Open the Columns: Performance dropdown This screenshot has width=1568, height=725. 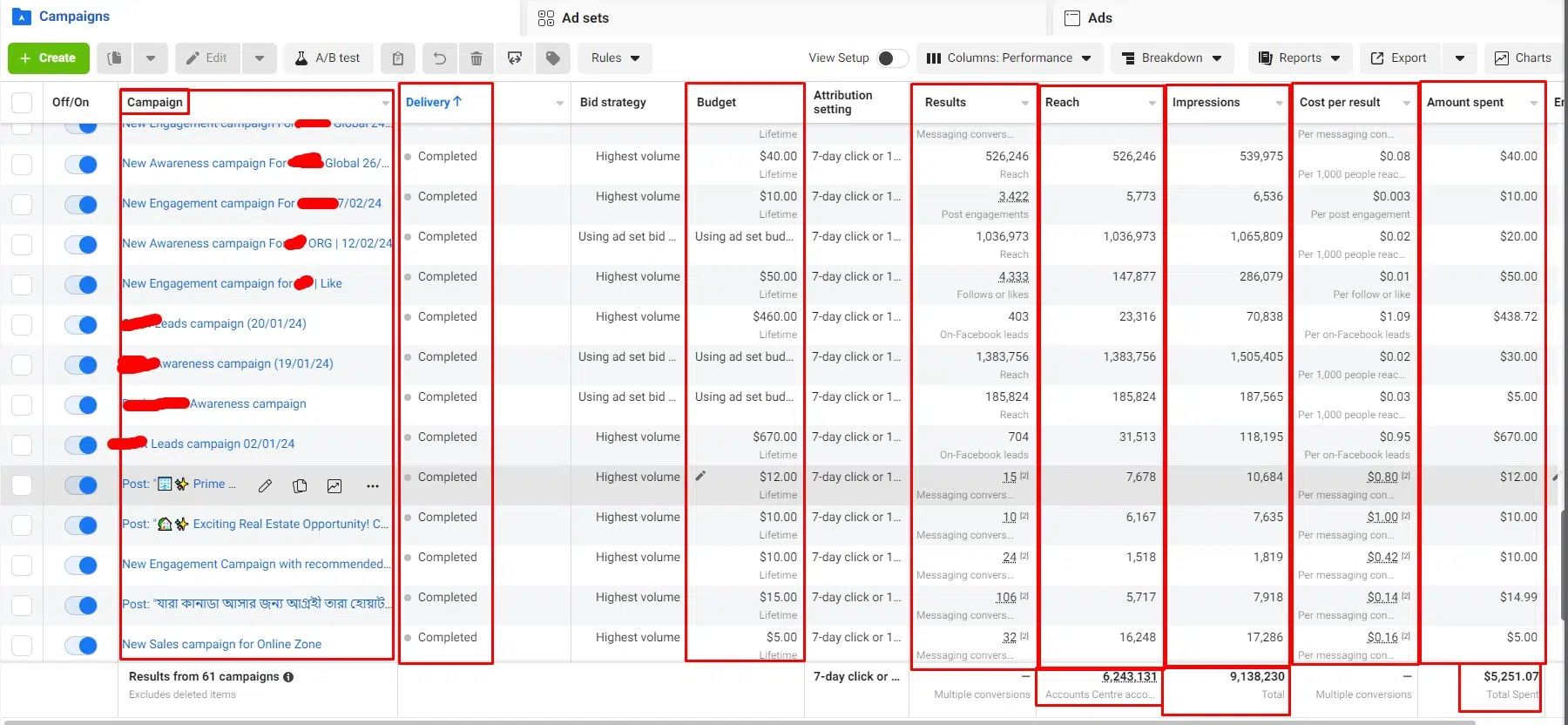click(x=1009, y=58)
